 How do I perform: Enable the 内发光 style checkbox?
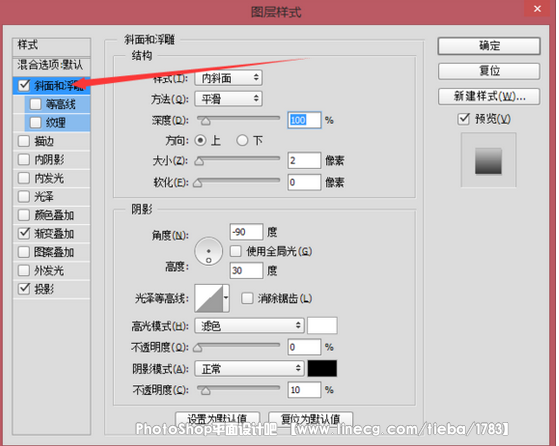[24, 178]
